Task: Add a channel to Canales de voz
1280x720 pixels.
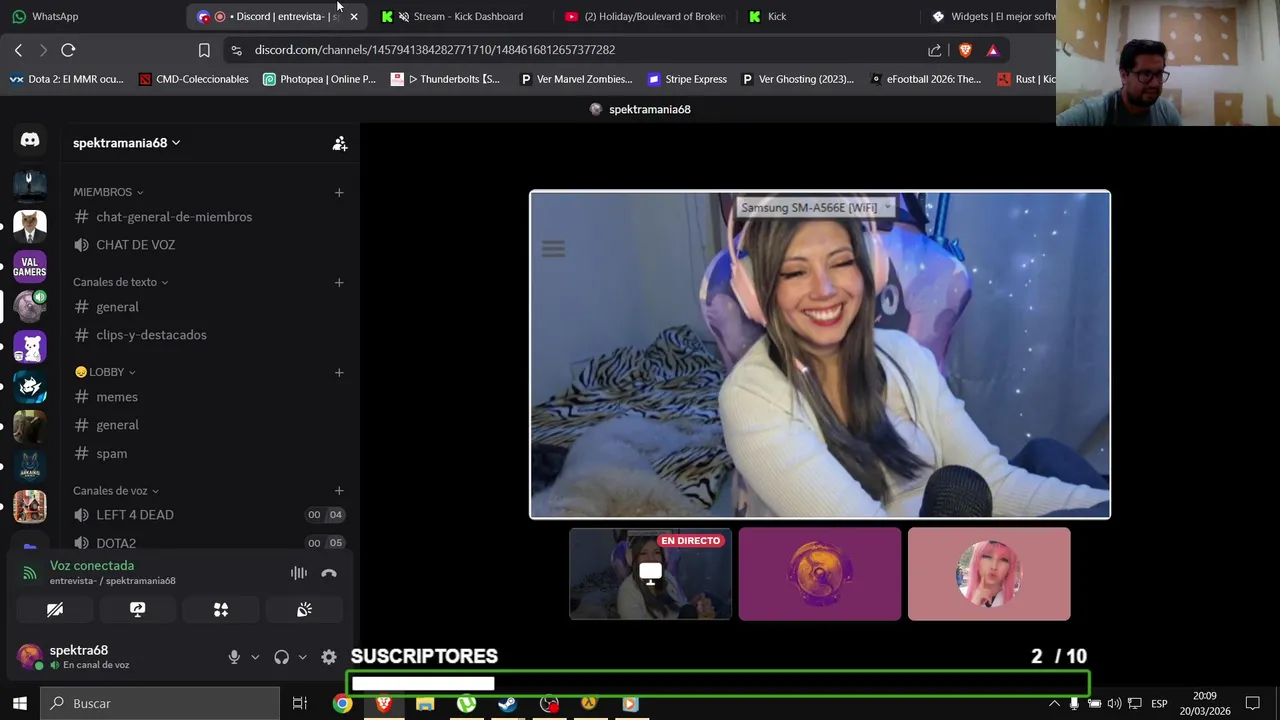Action: coord(339,491)
